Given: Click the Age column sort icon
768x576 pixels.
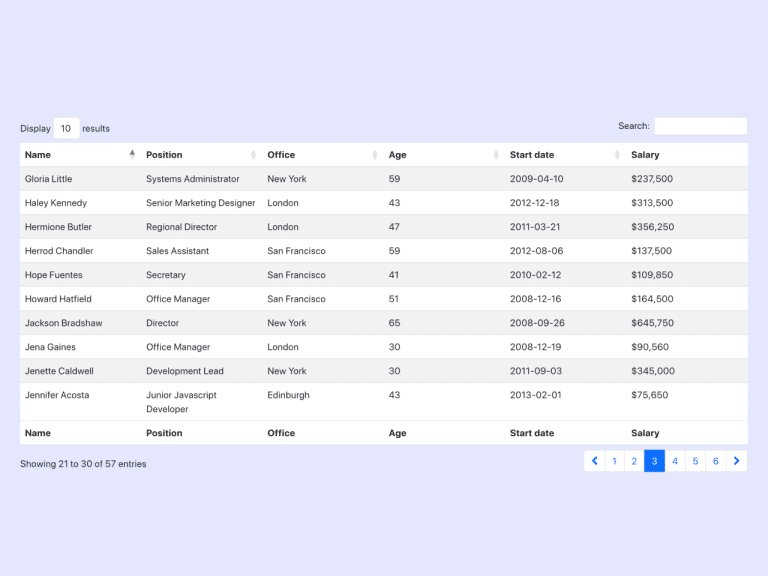Looking at the screenshot, I should [x=496, y=155].
